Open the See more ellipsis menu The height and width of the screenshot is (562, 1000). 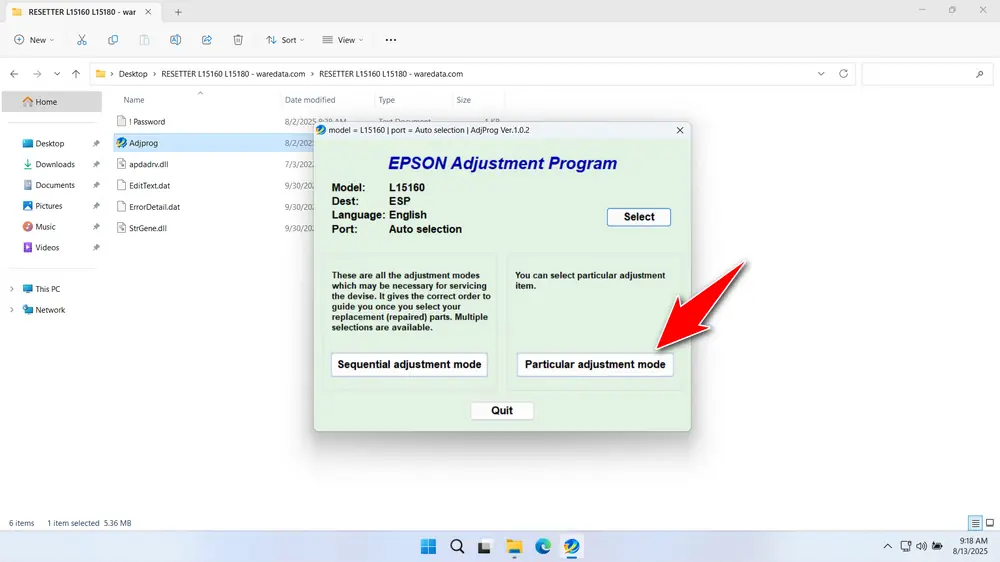click(x=391, y=40)
